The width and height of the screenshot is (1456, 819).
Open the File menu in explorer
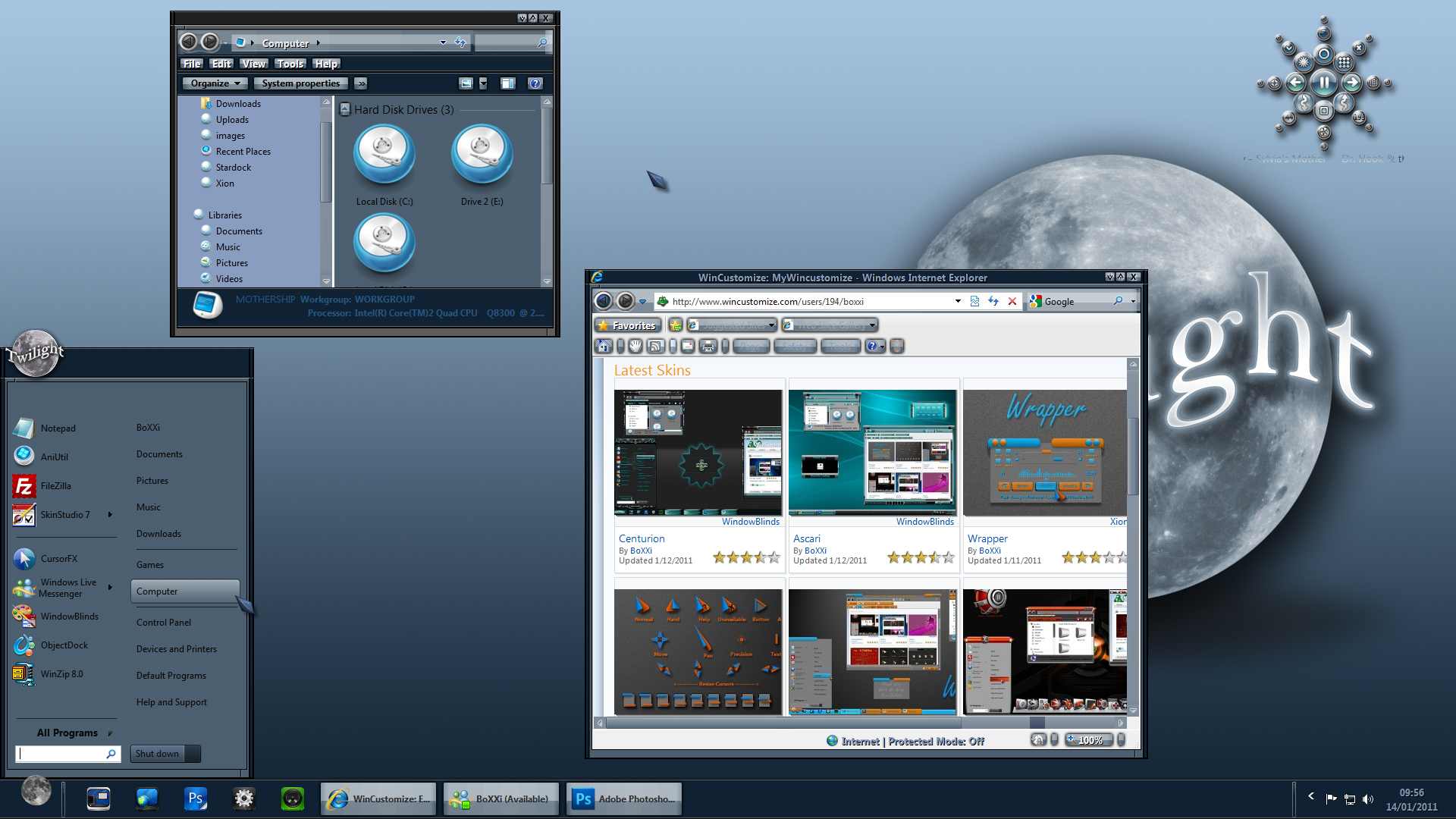(192, 64)
